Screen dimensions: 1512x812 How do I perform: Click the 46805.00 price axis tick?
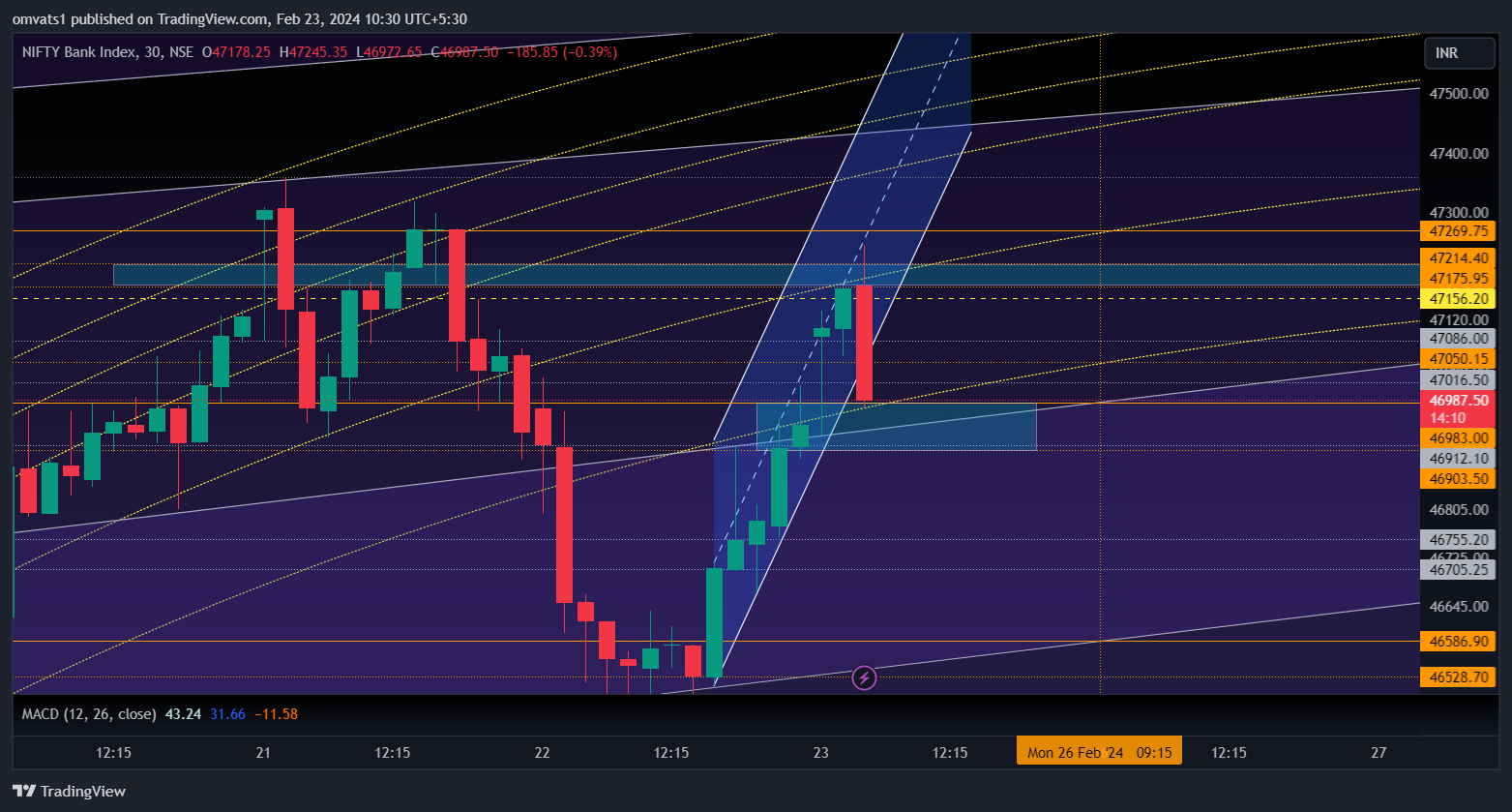coord(1458,510)
